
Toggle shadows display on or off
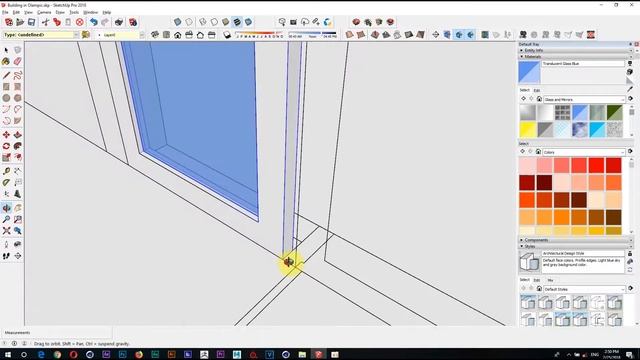click(x=227, y=35)
